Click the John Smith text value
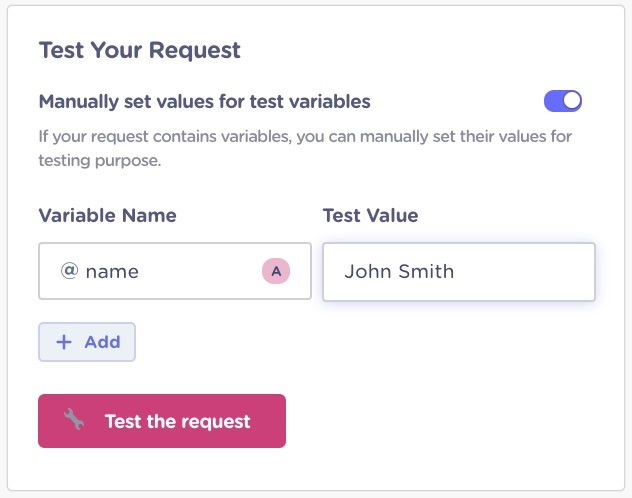 pyautogui.click(x=399, y=272)
